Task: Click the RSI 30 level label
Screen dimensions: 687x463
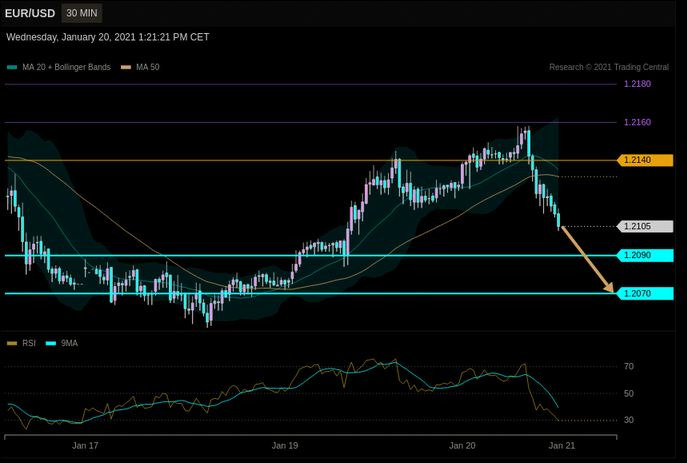Action: pos(629,420)
